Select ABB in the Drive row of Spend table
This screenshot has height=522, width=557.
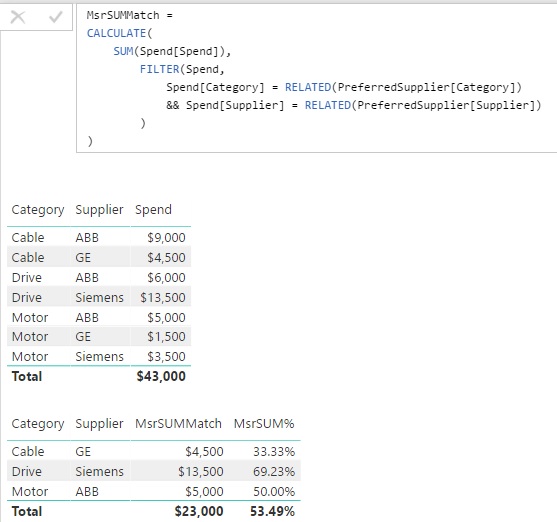click(x=87, y=278)
